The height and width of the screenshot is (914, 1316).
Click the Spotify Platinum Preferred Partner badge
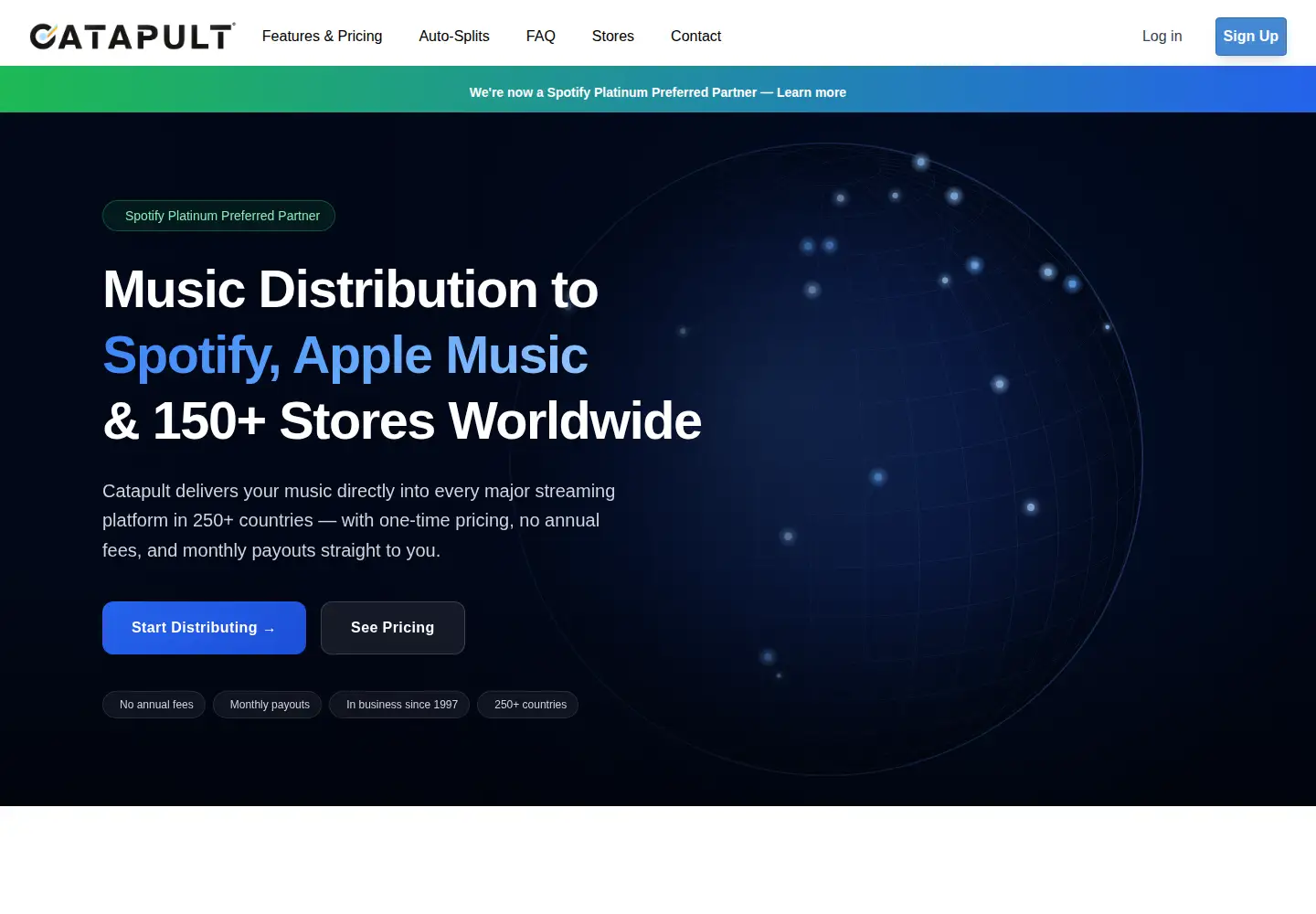click(218, 216)
